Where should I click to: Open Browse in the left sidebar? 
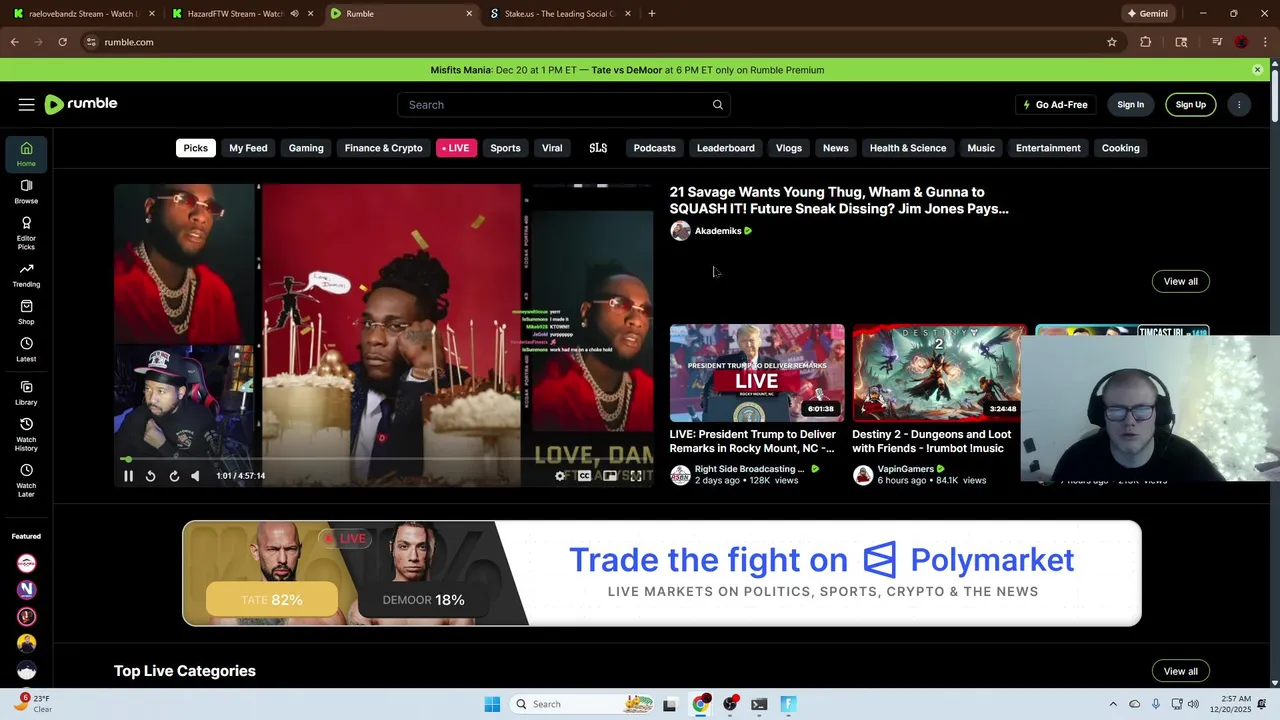tap(26, 191)
